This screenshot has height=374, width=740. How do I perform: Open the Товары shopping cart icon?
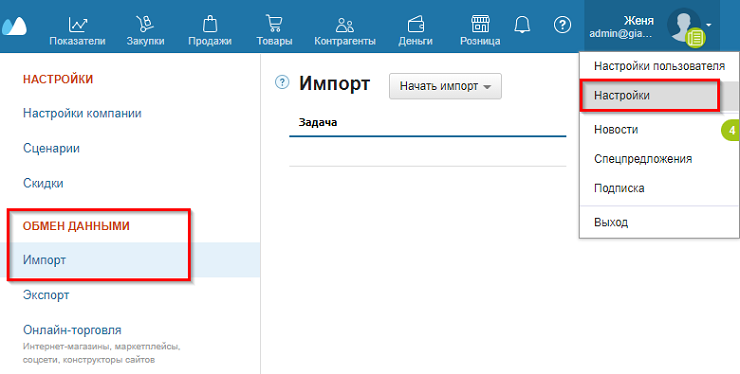click(274, 24)
